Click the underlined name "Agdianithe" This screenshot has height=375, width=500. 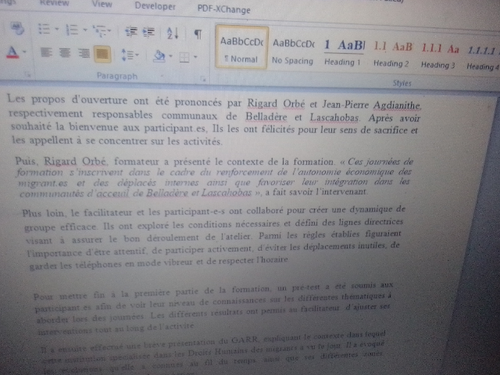pyautogui.click(x=396, y=106)
